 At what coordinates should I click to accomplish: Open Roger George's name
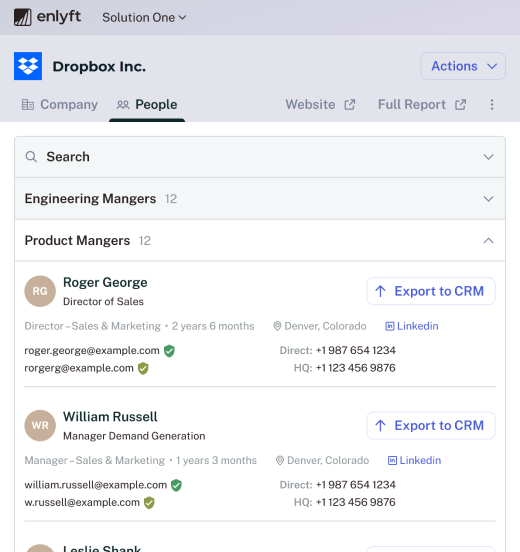coord(105,282)
